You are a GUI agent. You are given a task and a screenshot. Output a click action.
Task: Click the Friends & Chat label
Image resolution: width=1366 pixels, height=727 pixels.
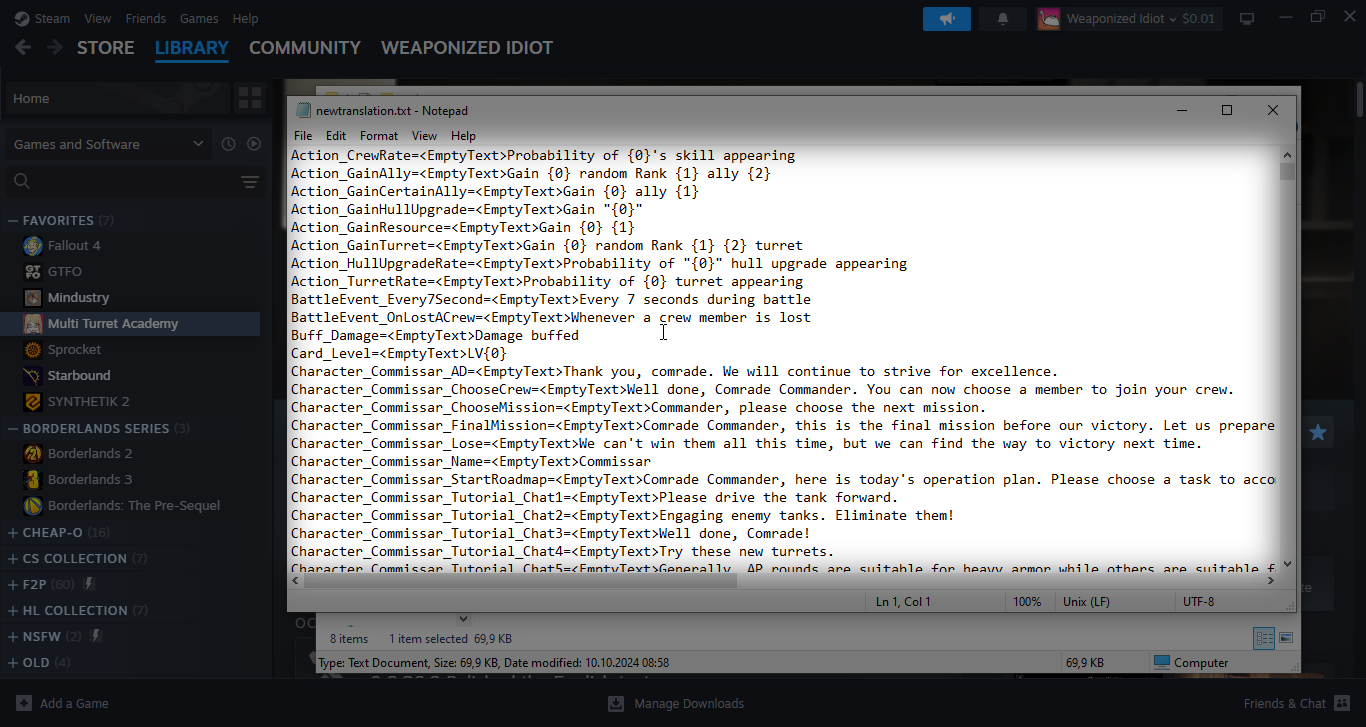point(1285,703)
